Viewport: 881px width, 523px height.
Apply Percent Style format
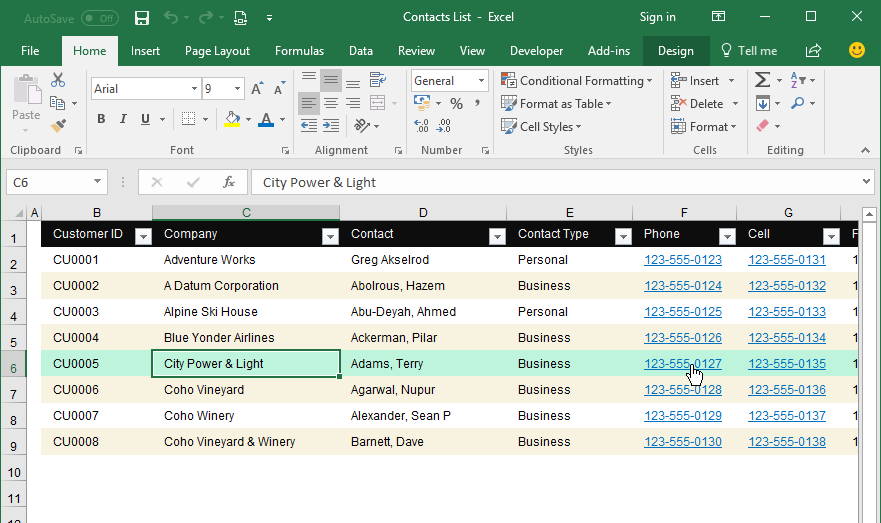coord(456,104)
